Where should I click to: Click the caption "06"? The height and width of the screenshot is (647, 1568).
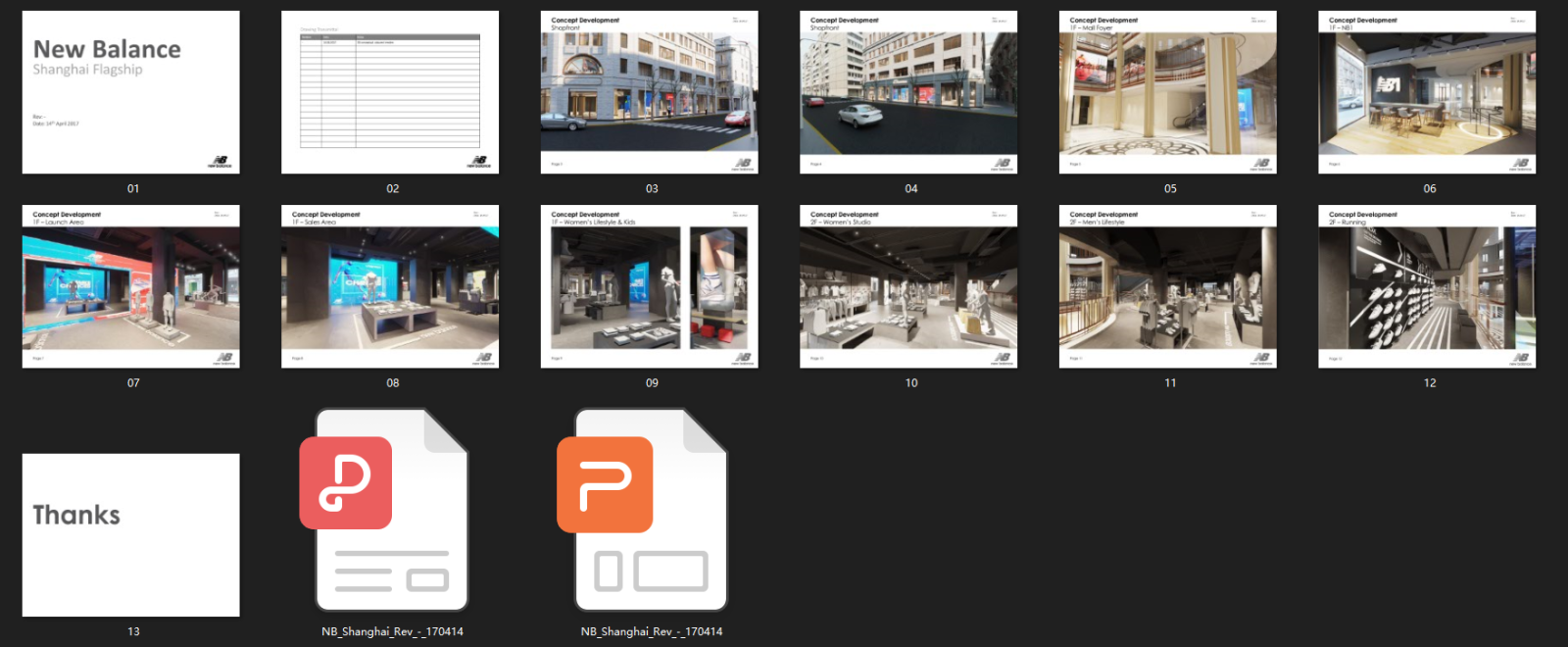pos(1430,188)
